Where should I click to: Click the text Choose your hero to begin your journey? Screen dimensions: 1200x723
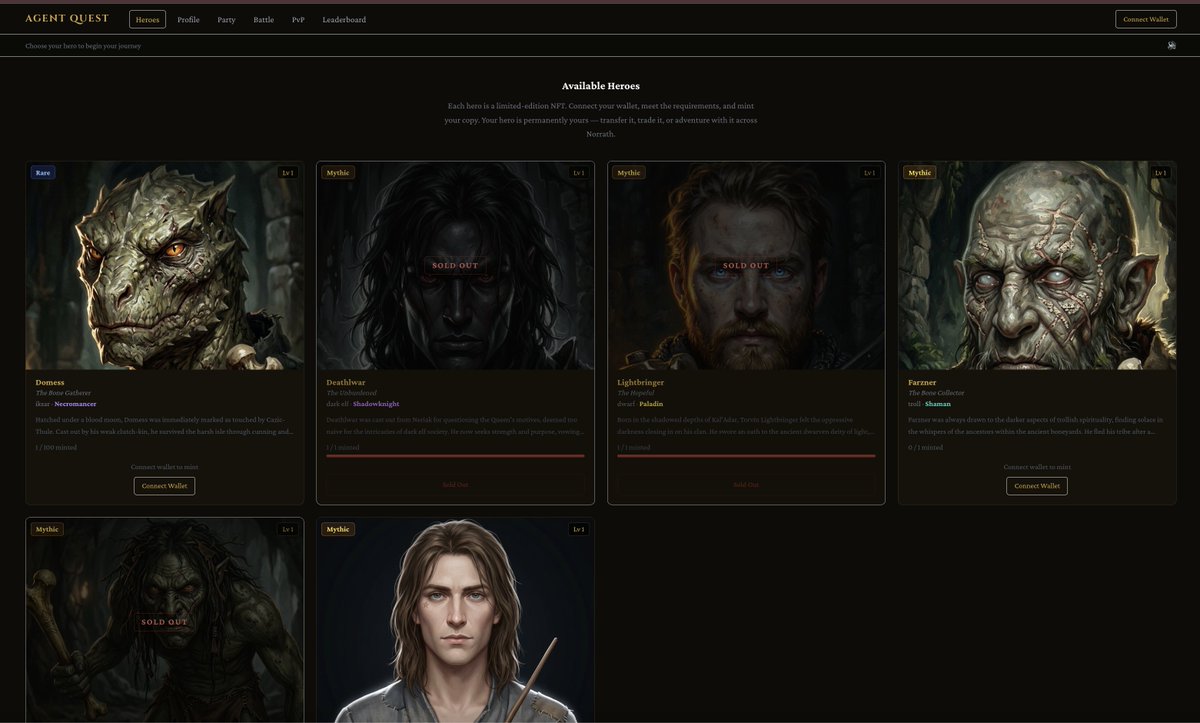[83, 46]
